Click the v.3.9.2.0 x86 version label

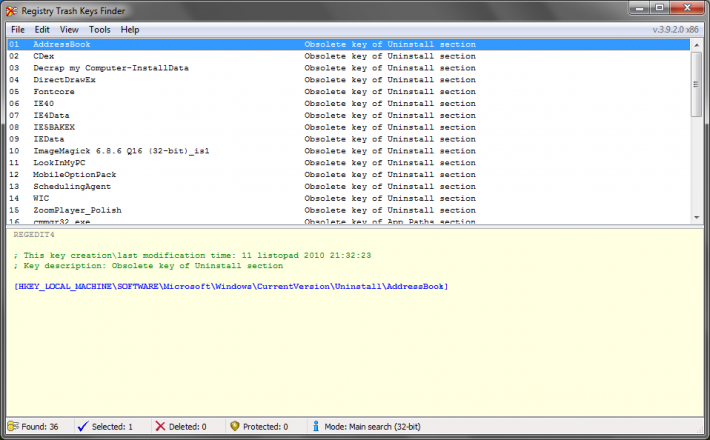tap(676, 30)
